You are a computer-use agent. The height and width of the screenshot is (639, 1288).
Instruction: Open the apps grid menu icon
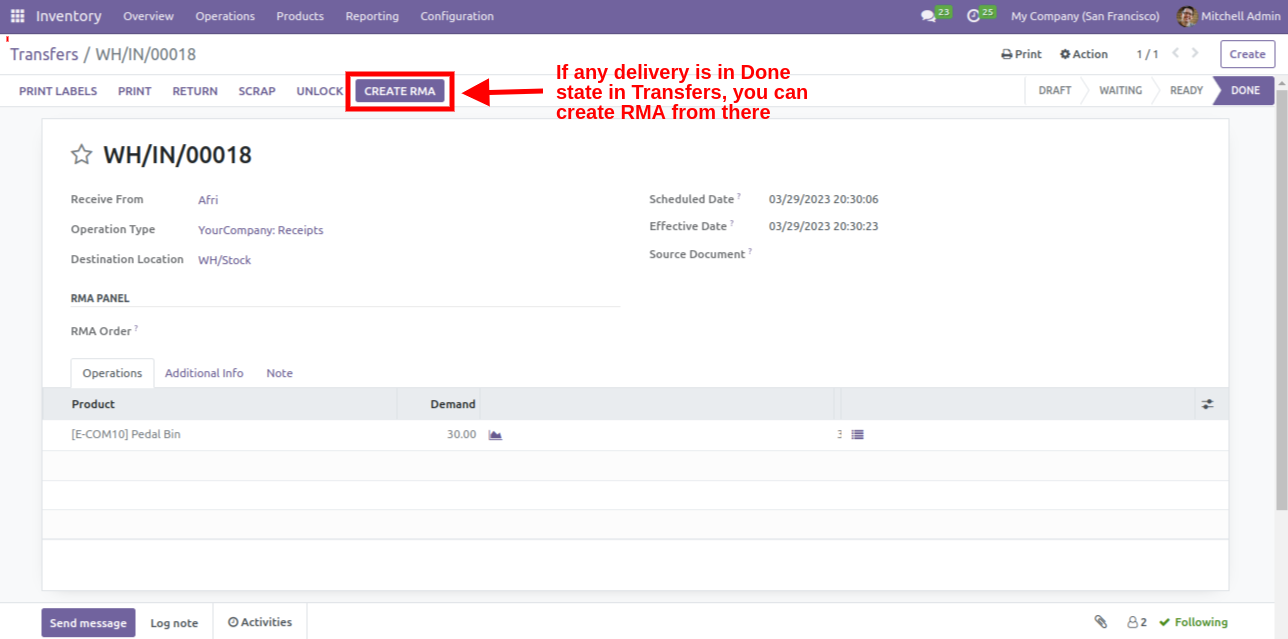(x=17, y=16)
